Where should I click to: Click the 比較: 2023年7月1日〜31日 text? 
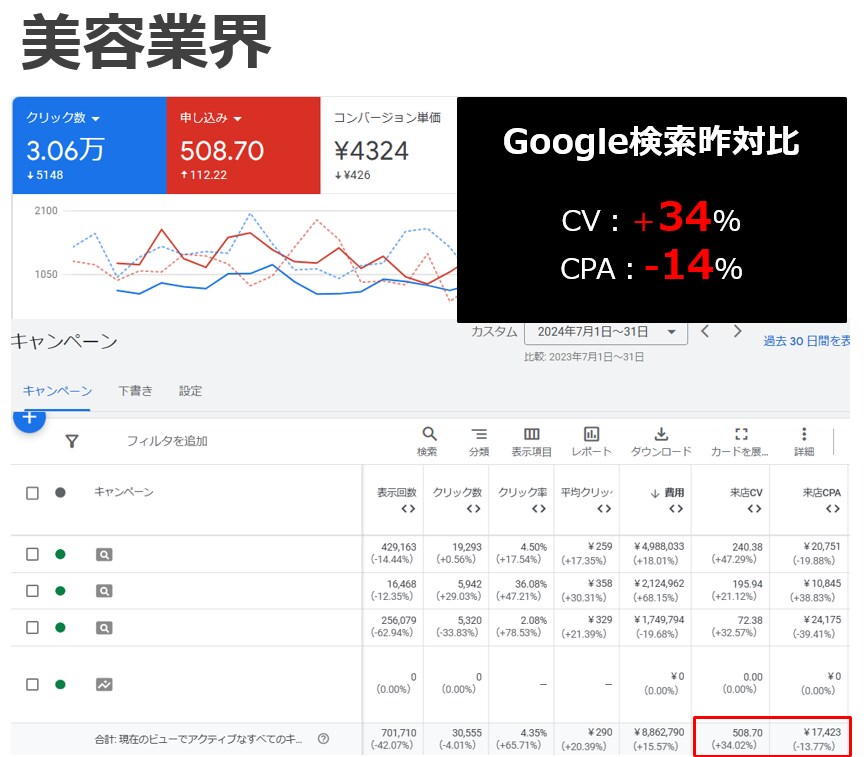point(584,357)
